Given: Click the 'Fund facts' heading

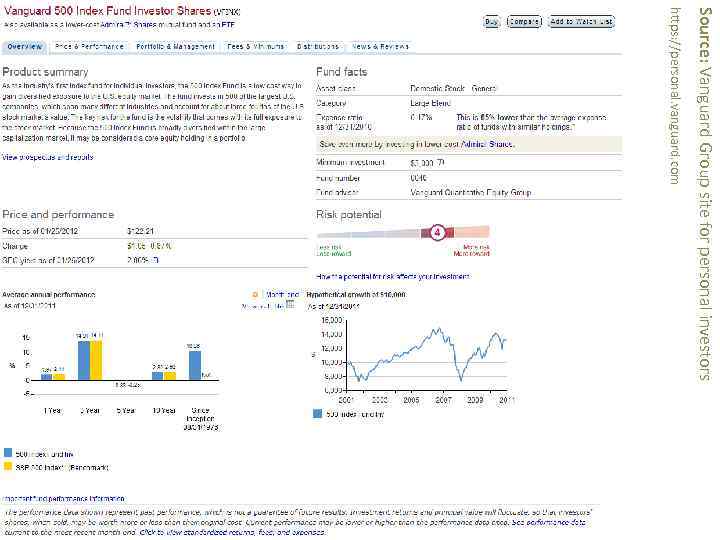Looking at the screenshot, I should (x=342, y=72).
